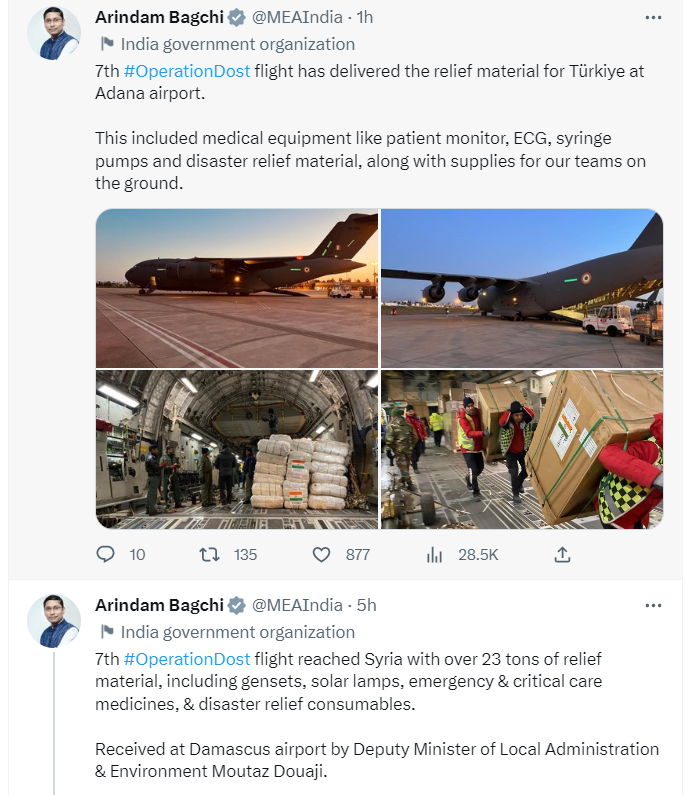Screen dimensions: 685x795
Task: View analytics for the 28.5K views tweet
Action: [435, 554]
